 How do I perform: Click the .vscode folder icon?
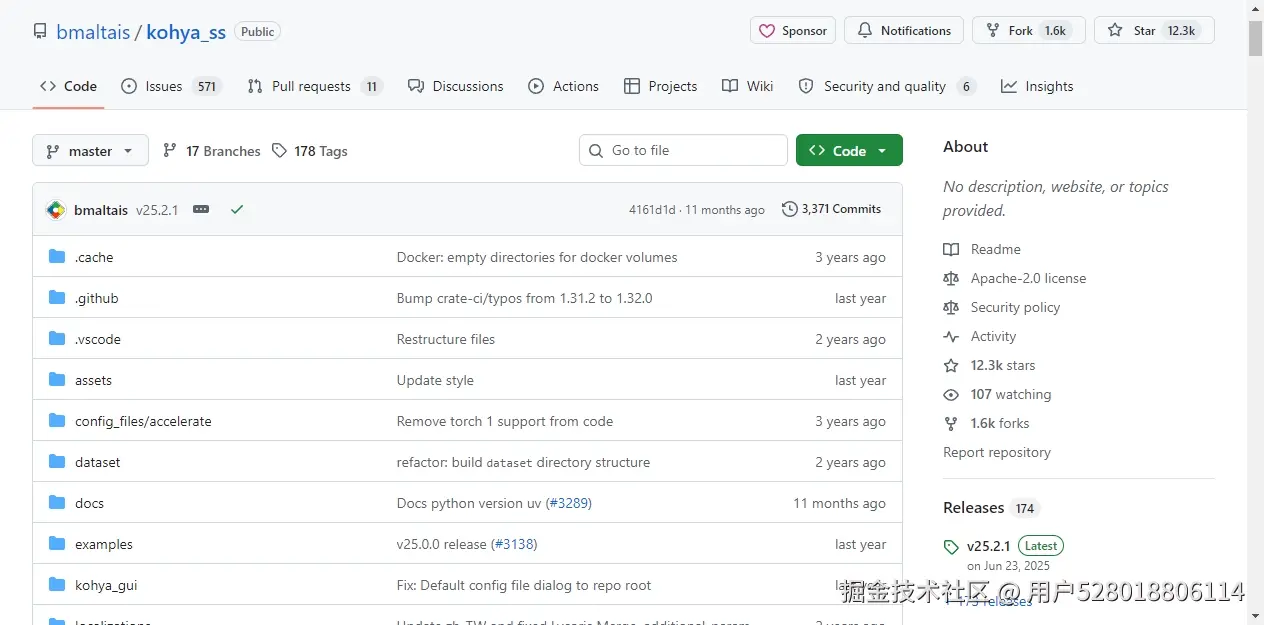point(57,339)
